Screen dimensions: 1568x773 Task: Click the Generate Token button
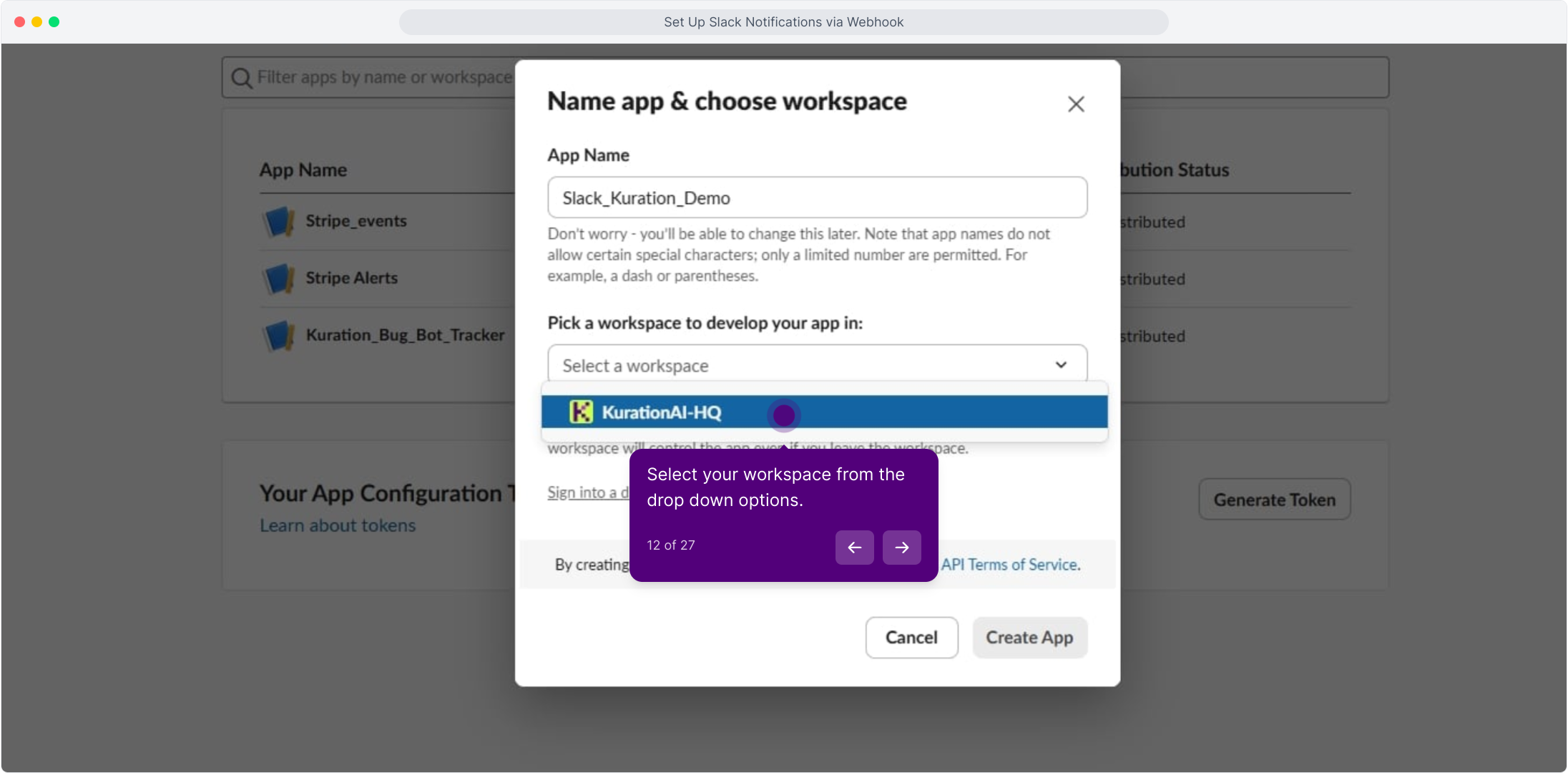(1274, 500)
